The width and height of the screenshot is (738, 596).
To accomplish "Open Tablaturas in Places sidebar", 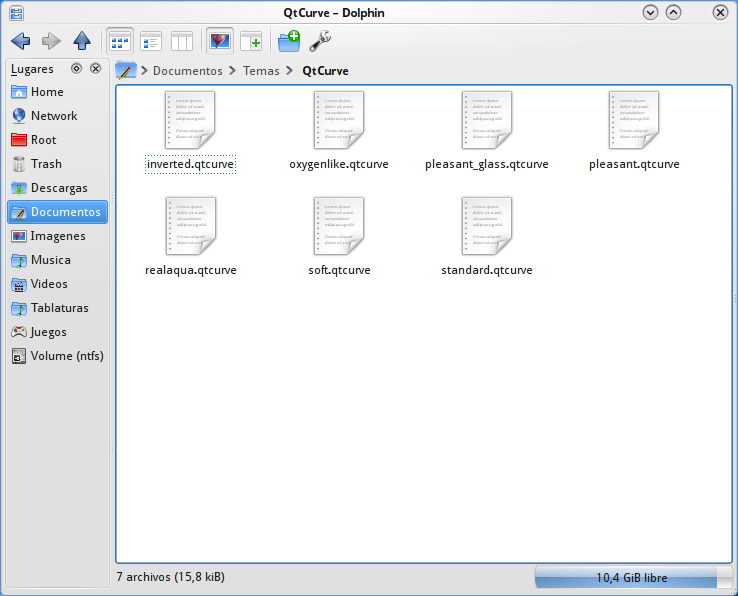I will [57, 308].
